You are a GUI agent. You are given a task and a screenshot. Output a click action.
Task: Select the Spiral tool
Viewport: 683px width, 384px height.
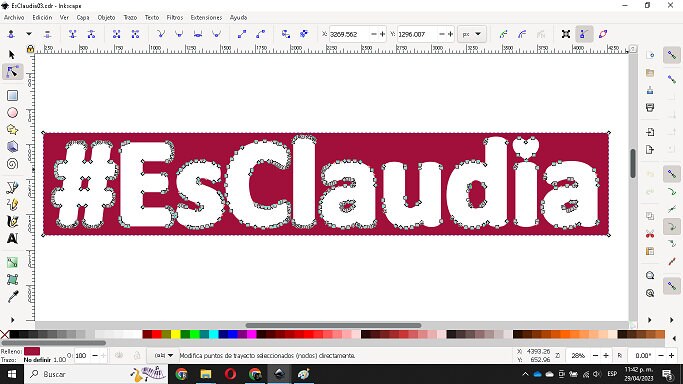(x=12, y=164)
